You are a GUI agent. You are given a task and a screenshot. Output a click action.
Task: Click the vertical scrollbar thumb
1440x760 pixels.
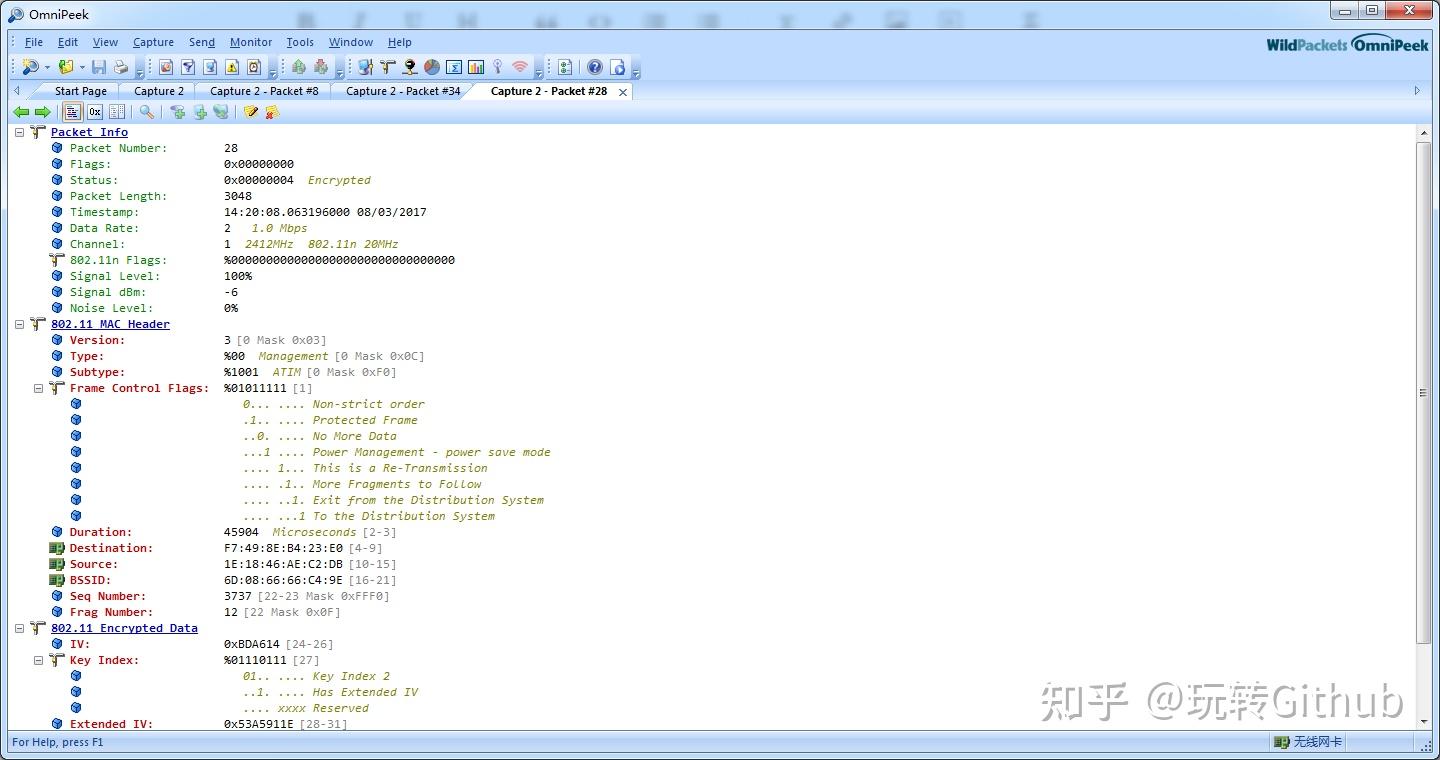[1424, 392]
